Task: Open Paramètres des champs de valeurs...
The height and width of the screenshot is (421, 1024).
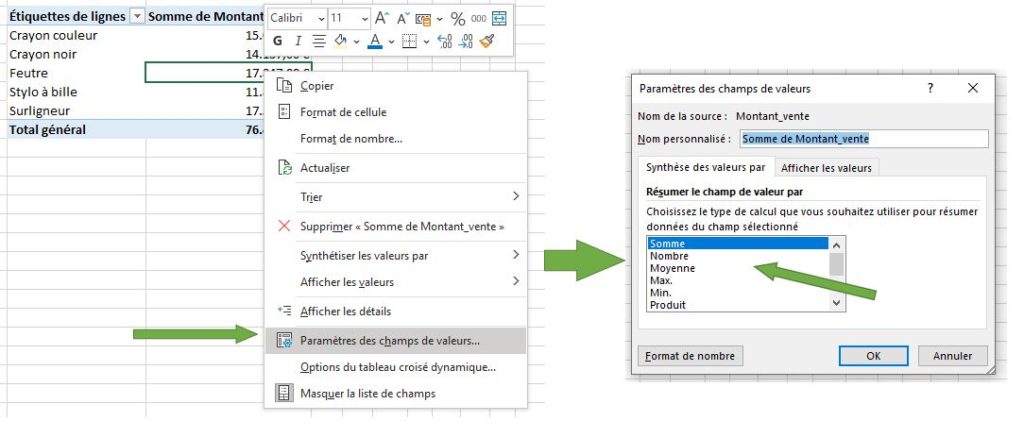Action: pyautogui.click(x=395, y=340)
